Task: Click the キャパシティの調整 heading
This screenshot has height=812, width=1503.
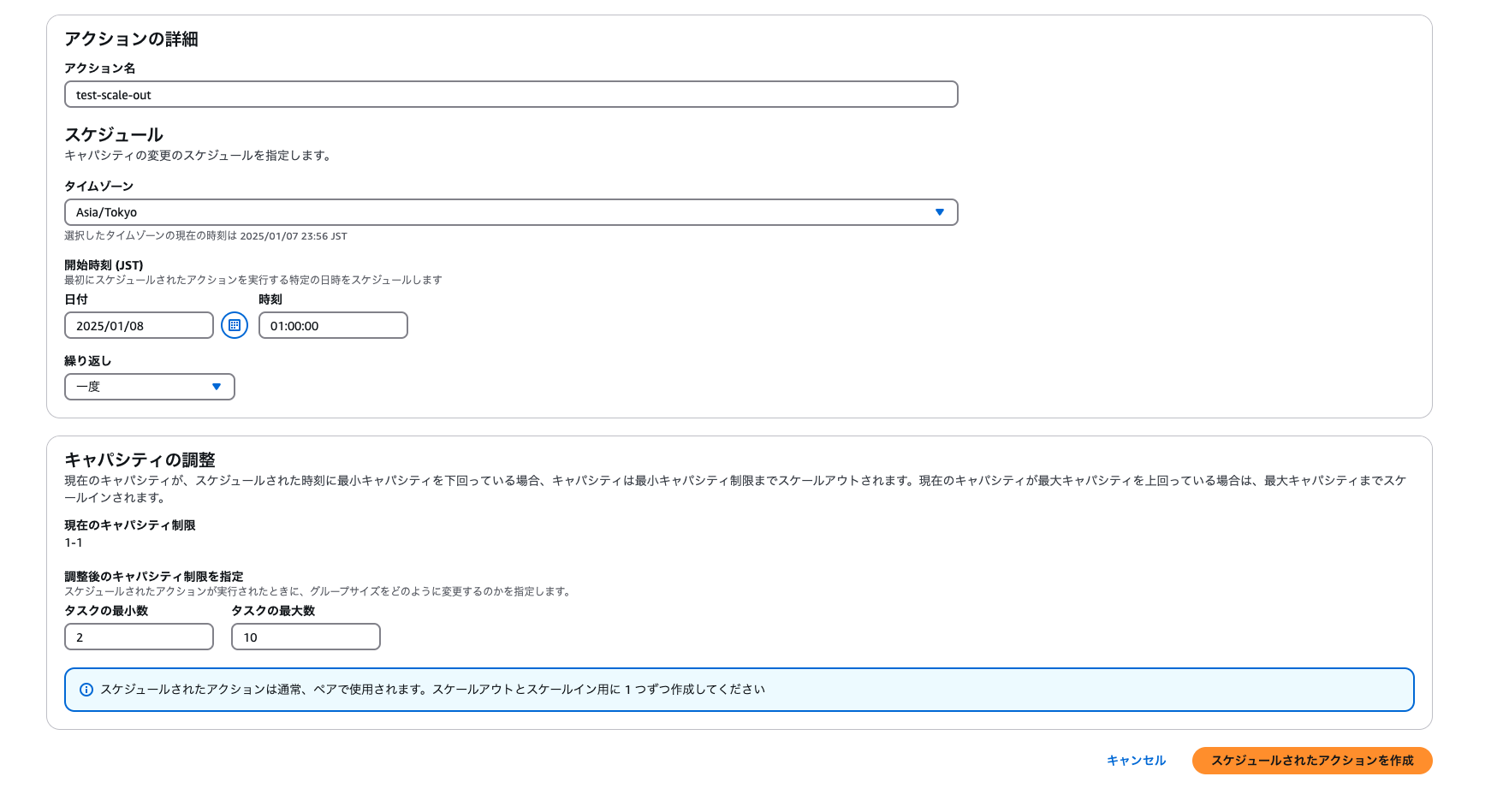Action: (140, 459)
